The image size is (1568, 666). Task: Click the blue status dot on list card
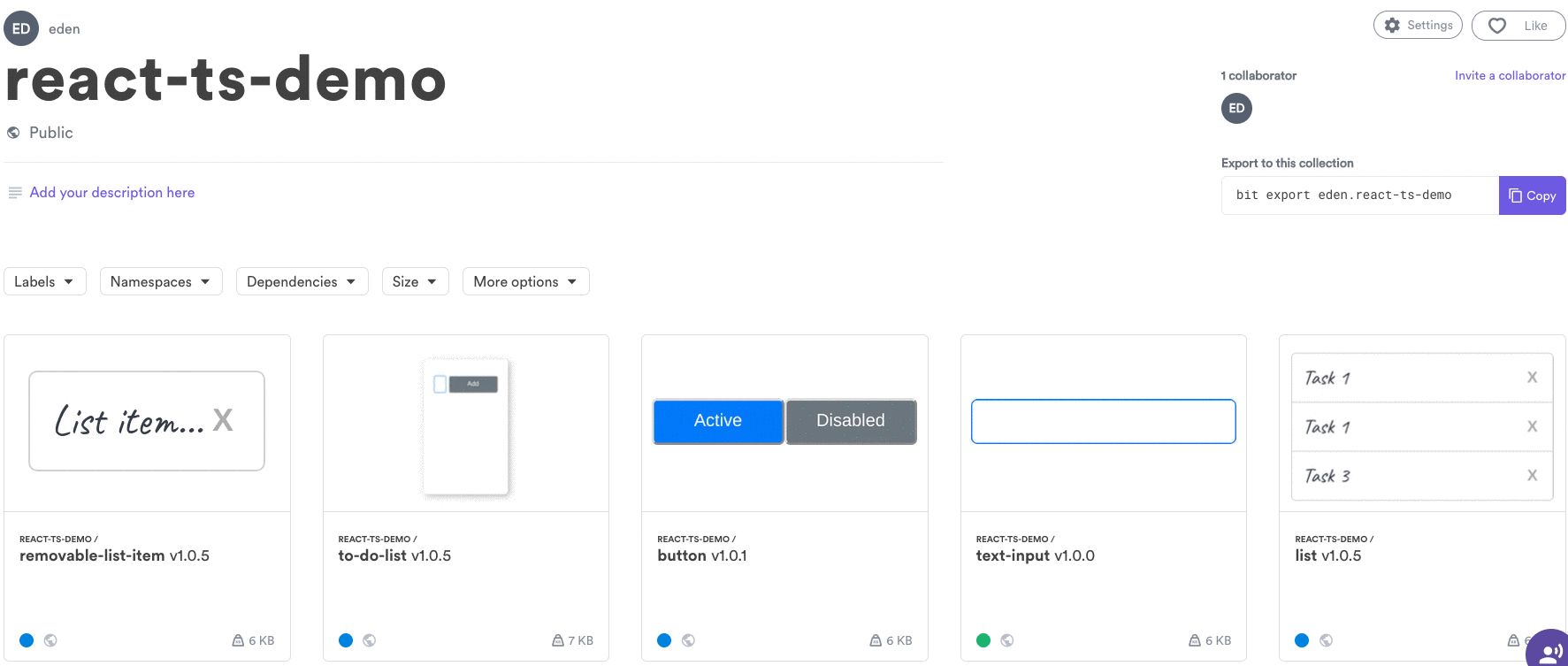[x=1302, y=640]
